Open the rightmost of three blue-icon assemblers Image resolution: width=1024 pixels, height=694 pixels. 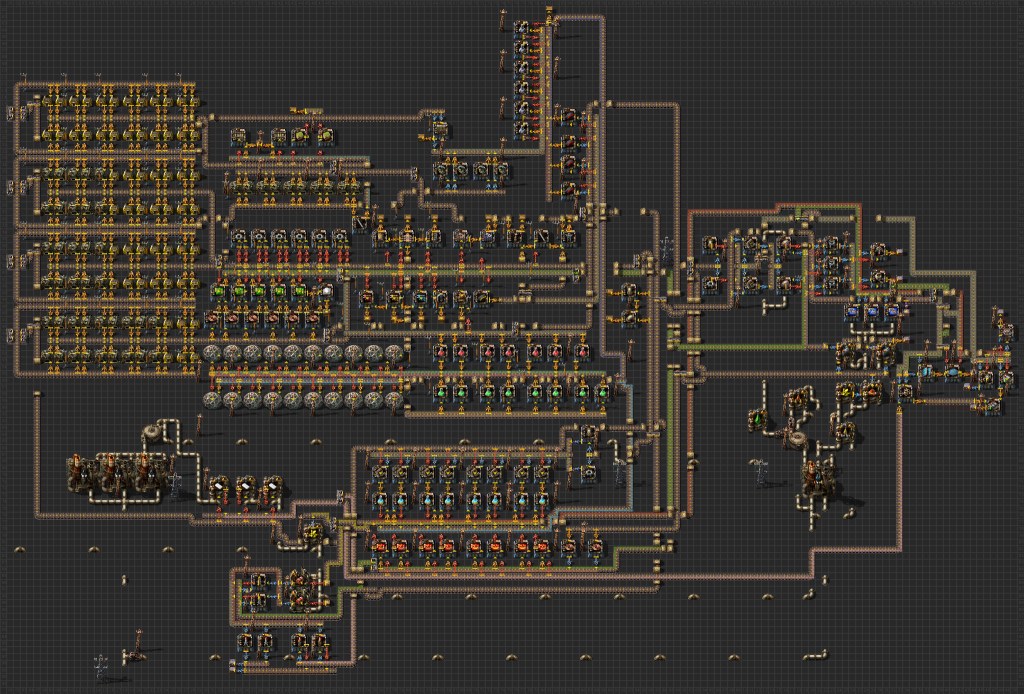(892, 312)
